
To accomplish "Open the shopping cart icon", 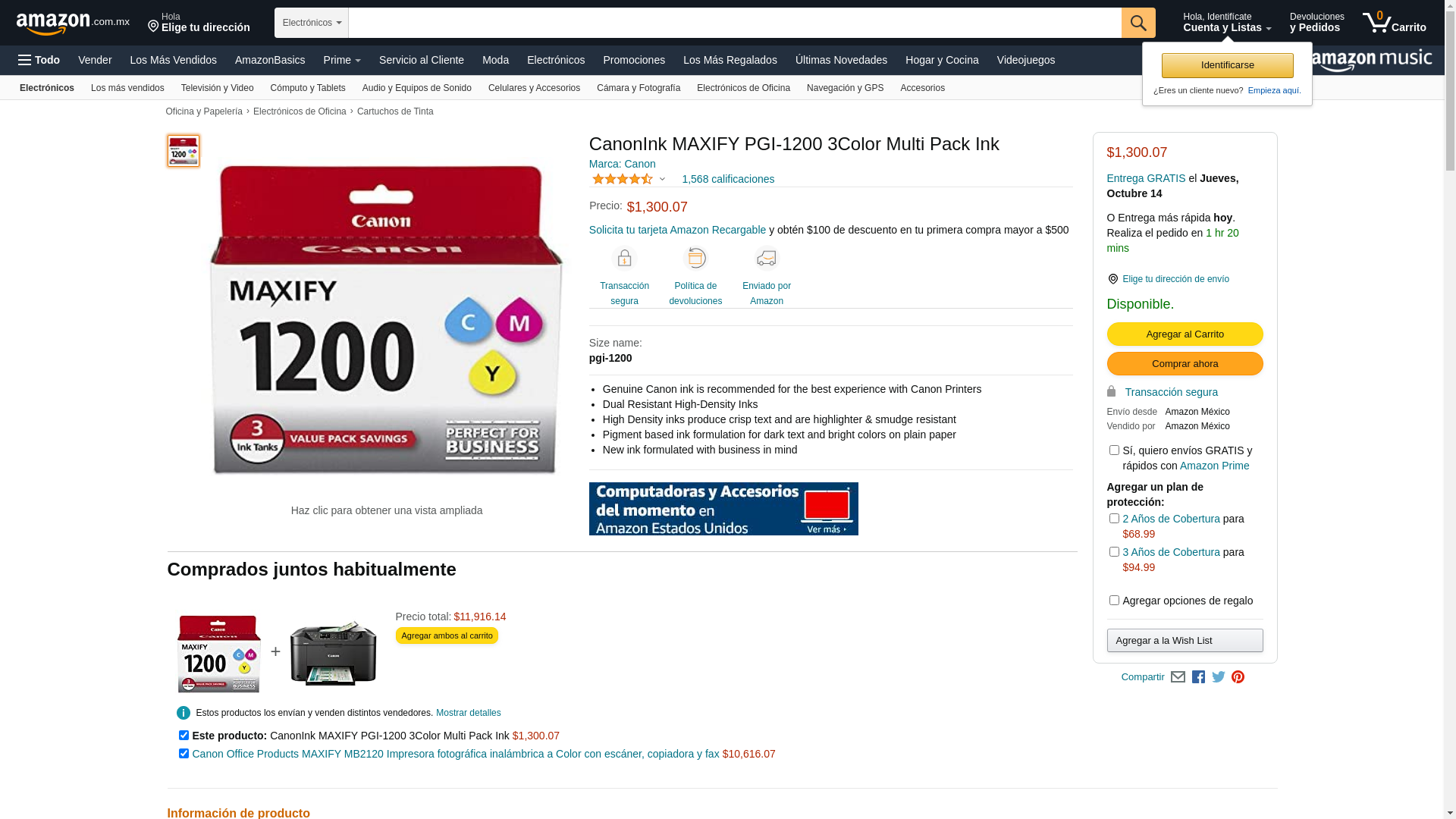I will 1394,22.
